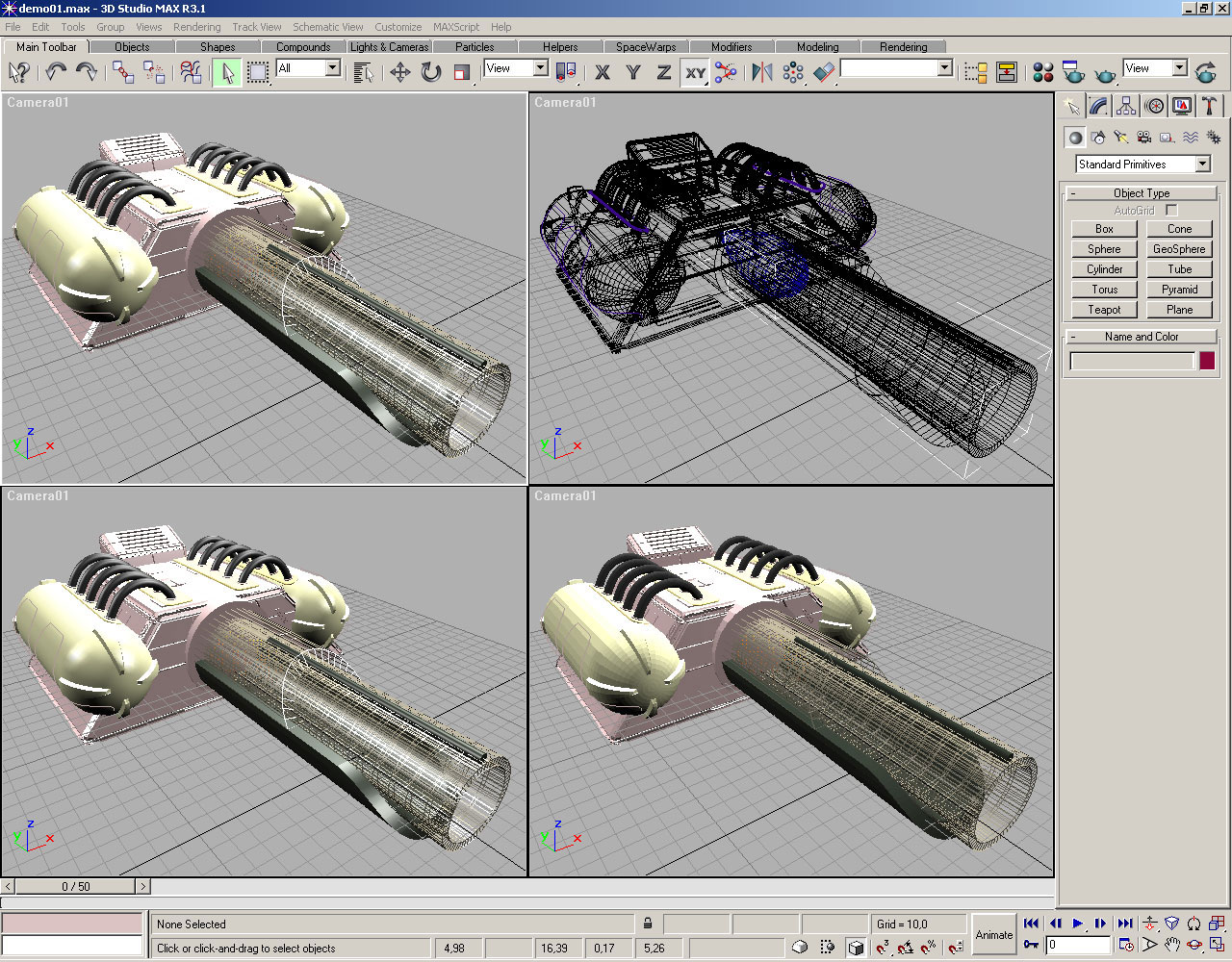Open the Modify command panel tab
The height and width of the screenshot is (962, 1232).
click(x=1098, y=106)
